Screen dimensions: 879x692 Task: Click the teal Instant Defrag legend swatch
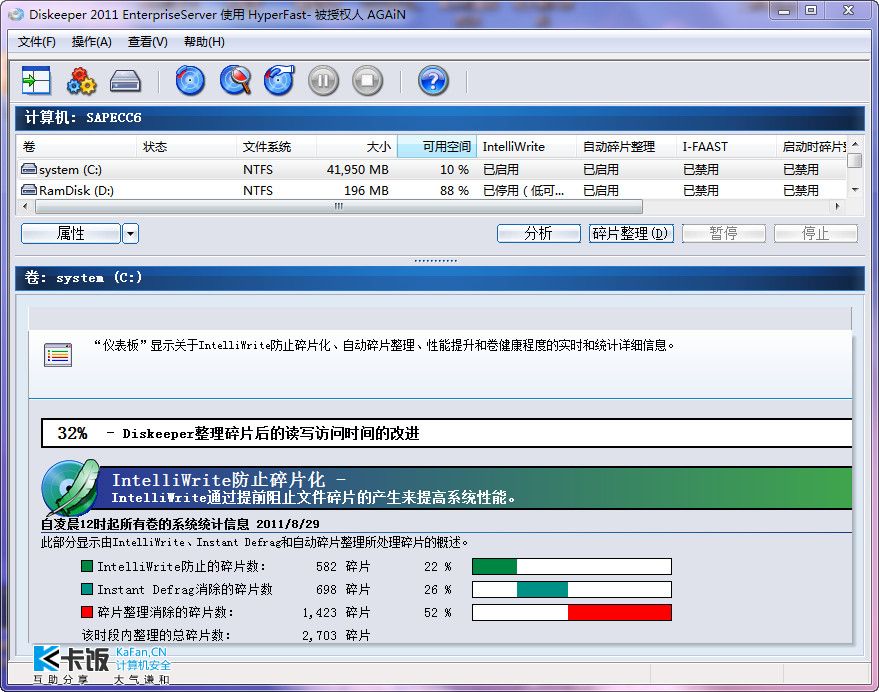point(87,589)
